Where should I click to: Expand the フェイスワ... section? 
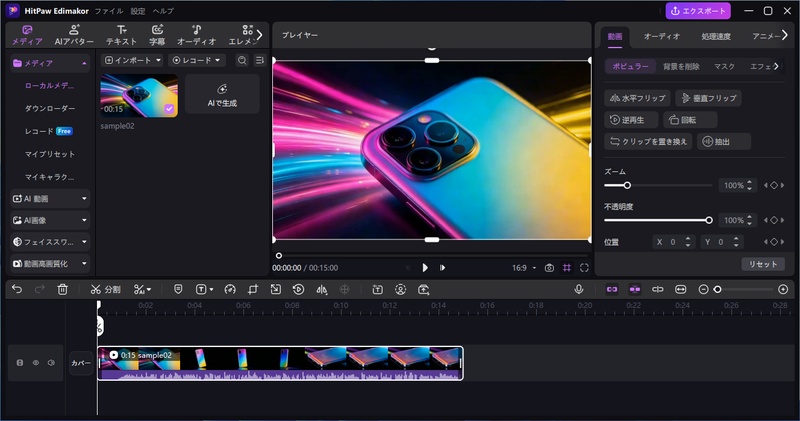[x=50, y=242]
